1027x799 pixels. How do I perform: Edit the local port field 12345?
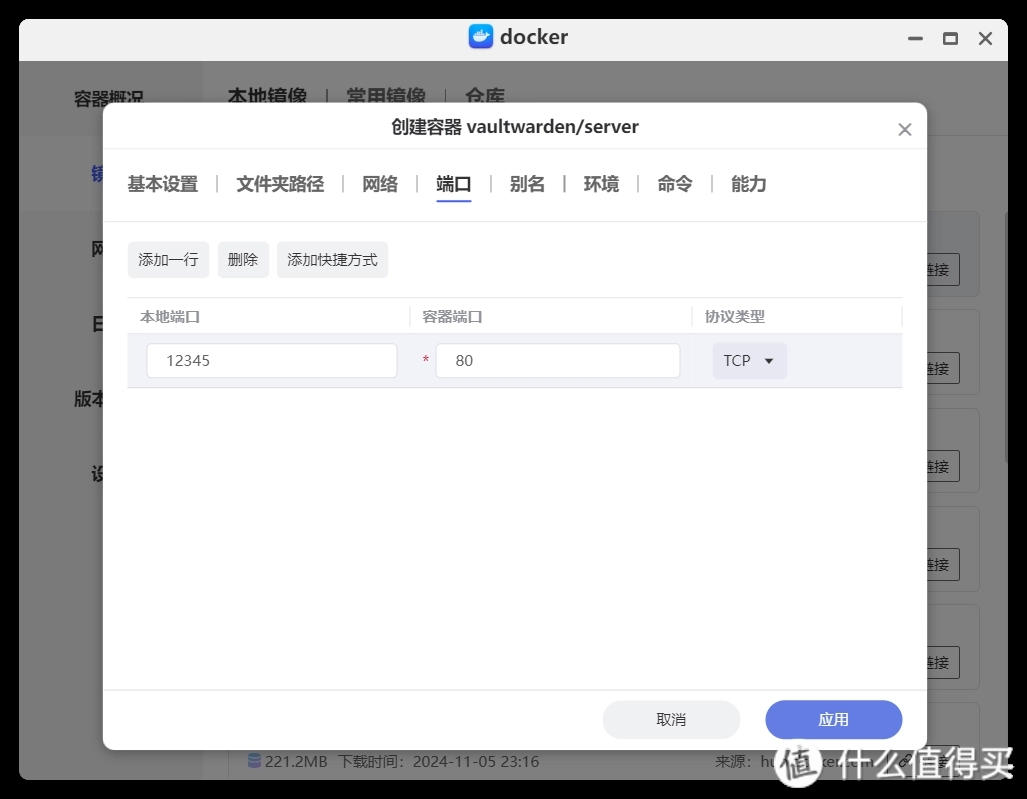coord(272,361)
